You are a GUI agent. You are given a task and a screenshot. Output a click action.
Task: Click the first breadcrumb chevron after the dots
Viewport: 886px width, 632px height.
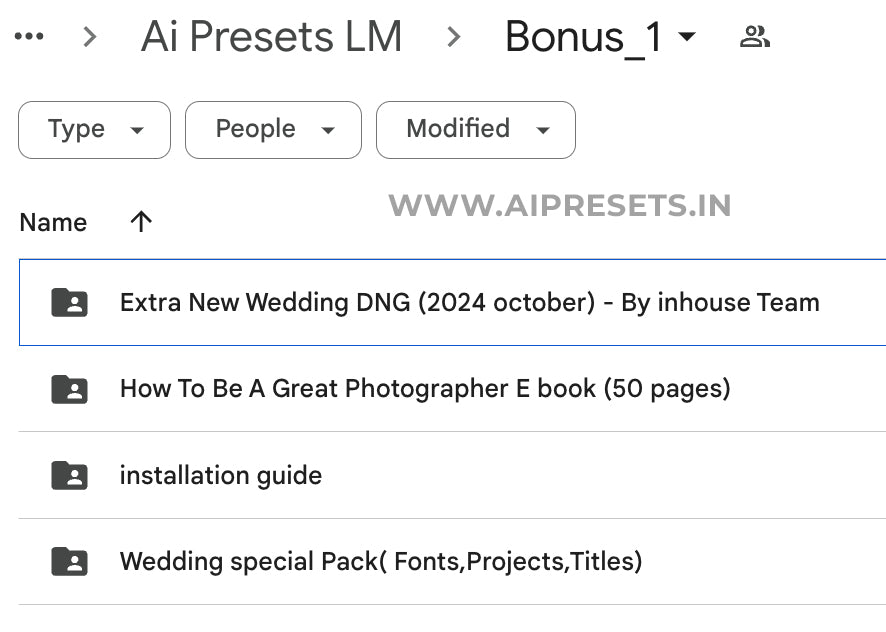90,37
